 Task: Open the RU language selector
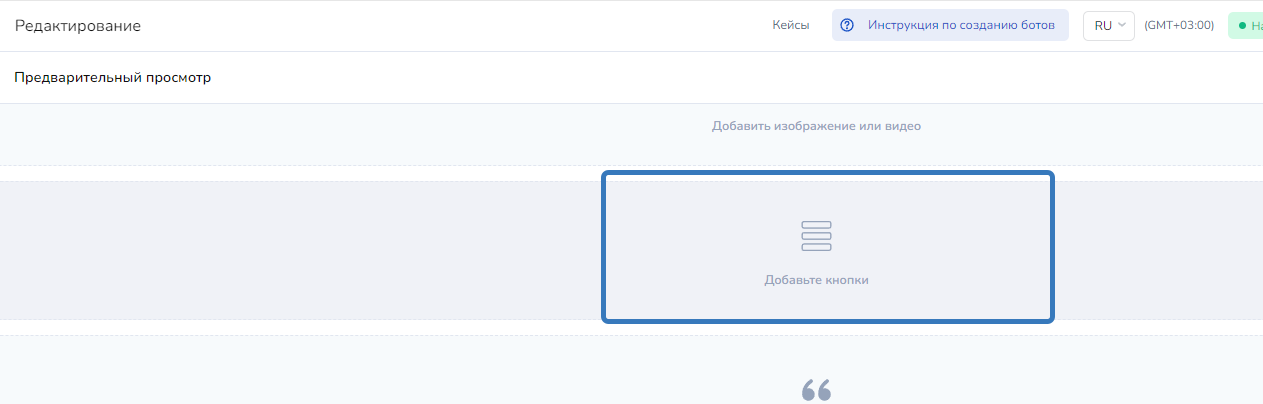(x=1109, y=26)
